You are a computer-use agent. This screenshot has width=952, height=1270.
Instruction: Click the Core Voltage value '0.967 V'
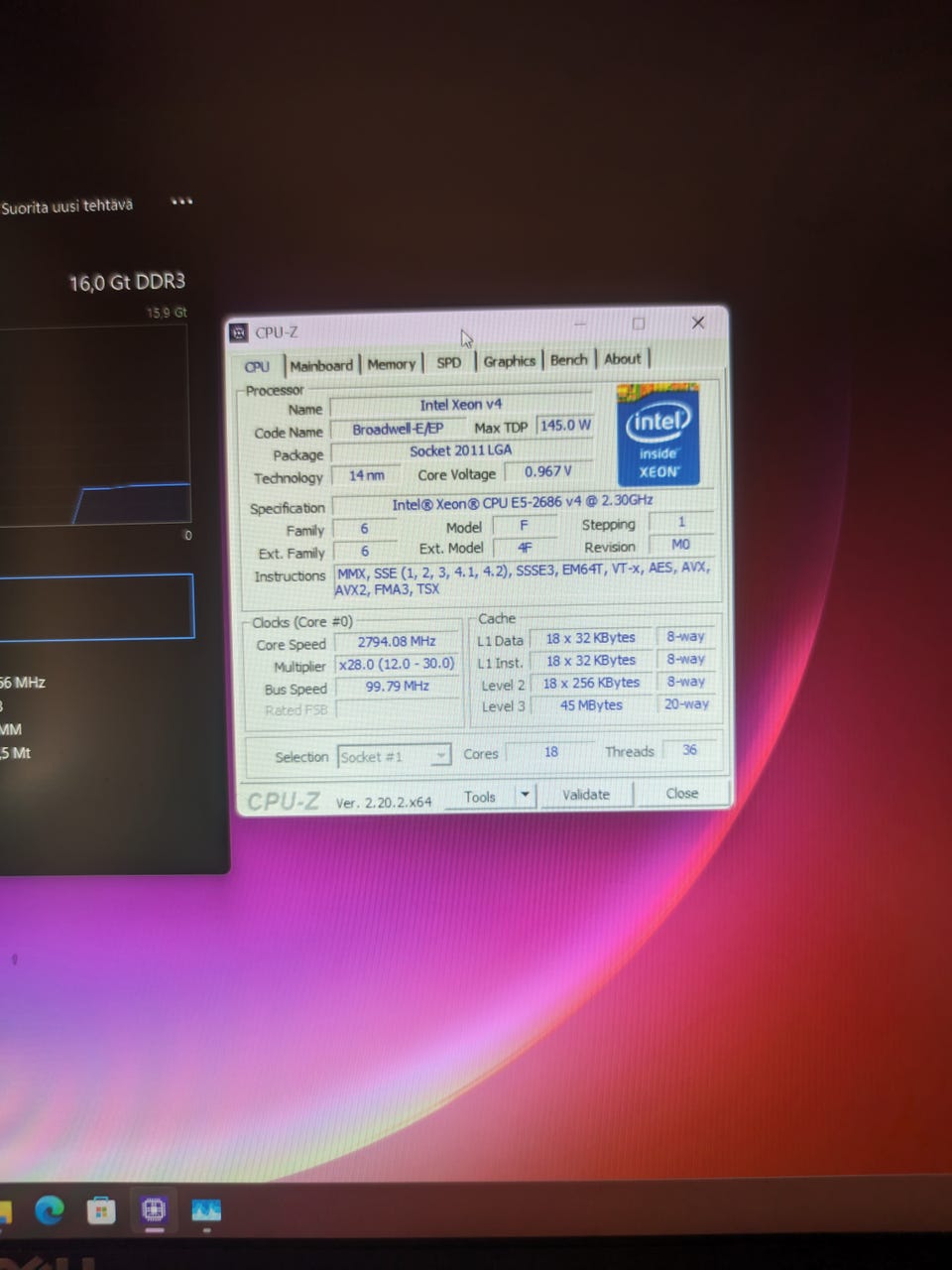548,471
